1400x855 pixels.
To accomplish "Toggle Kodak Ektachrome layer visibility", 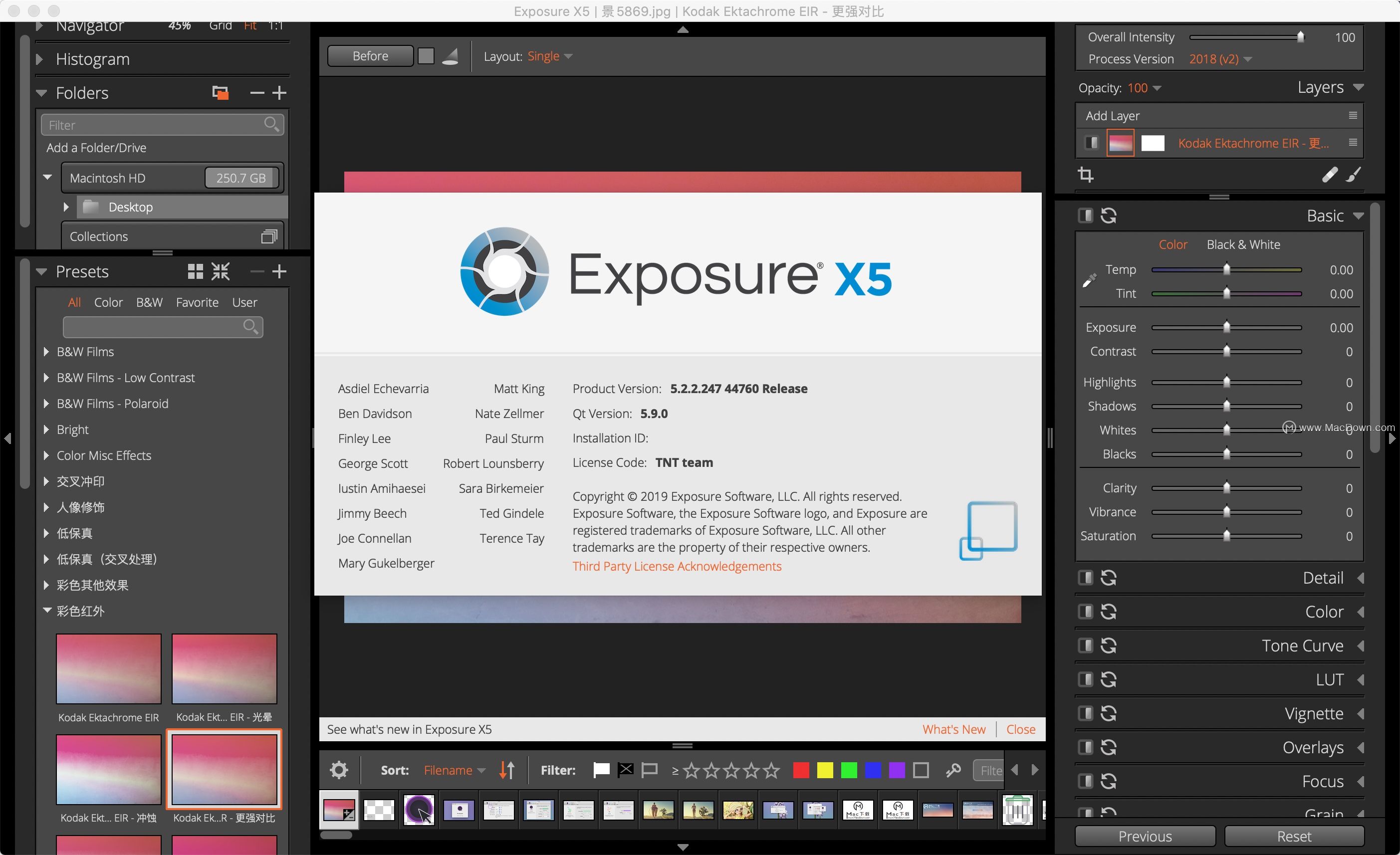I will point(1091,143).
